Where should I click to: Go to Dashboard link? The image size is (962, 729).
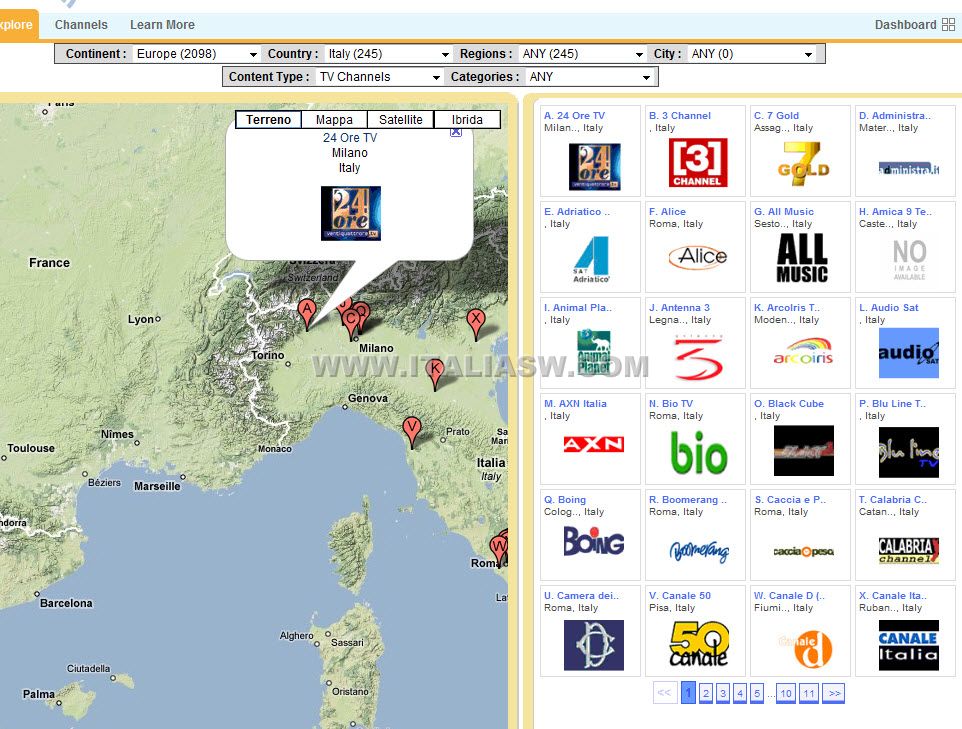(x=906, y=25)
